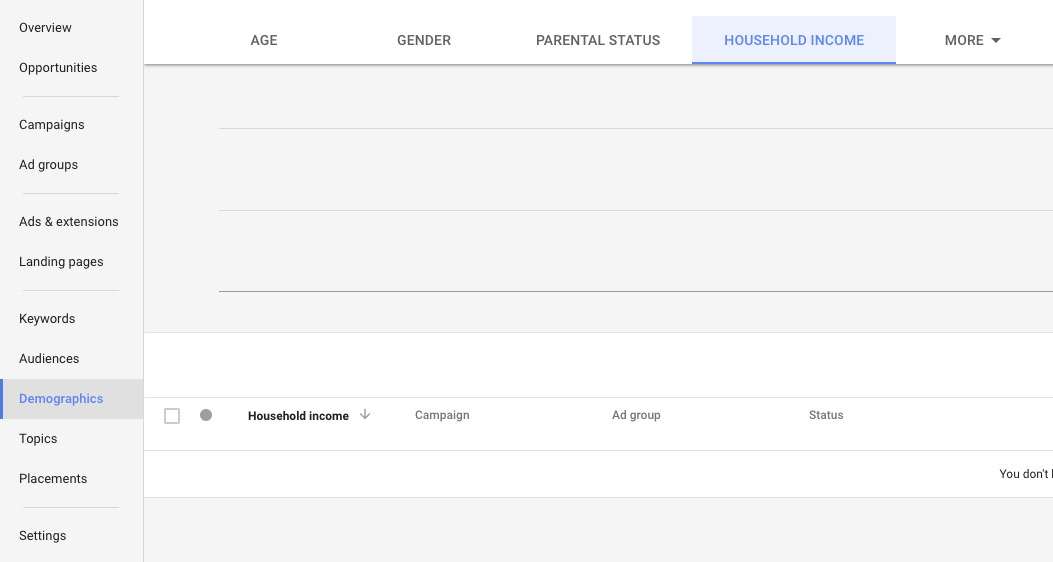Go to Opportunities page

click(58, 68)
